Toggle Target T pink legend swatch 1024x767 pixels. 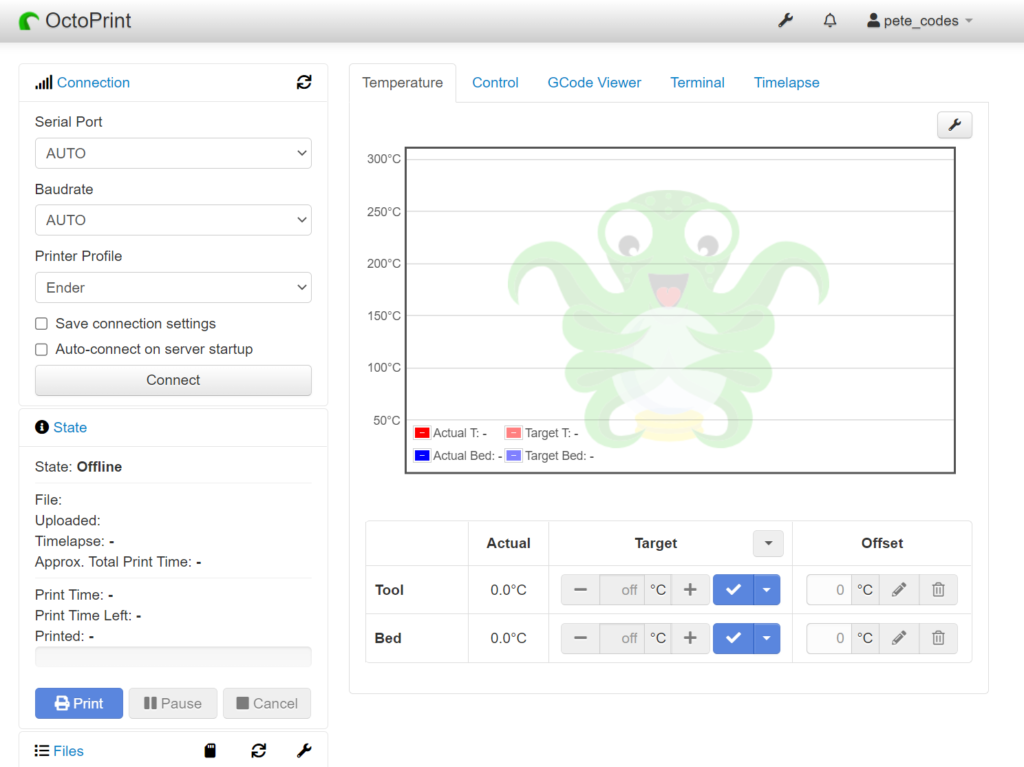tap(514, 432)
